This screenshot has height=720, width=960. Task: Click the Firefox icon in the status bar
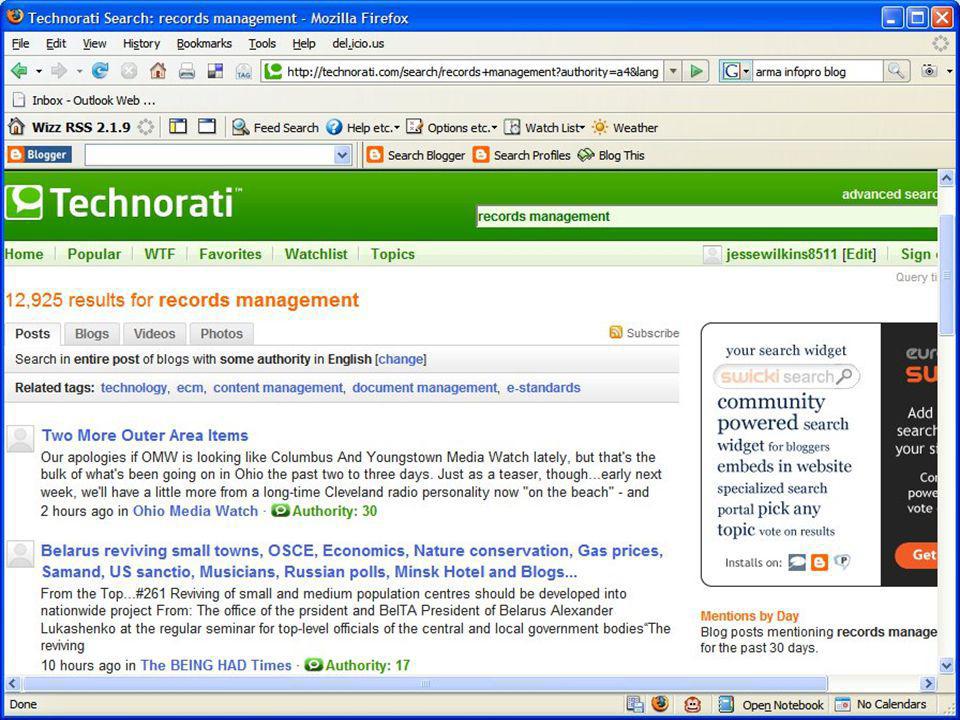(x=660, y=704)
